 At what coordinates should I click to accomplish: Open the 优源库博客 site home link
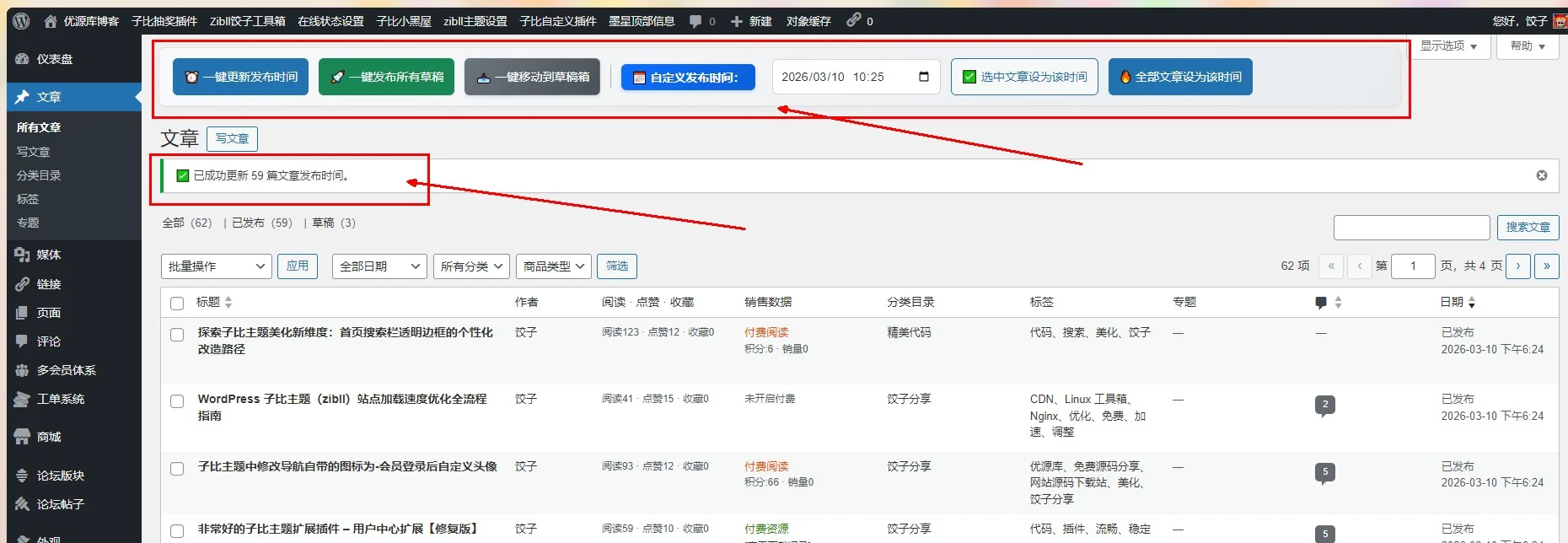pos(82,21)
